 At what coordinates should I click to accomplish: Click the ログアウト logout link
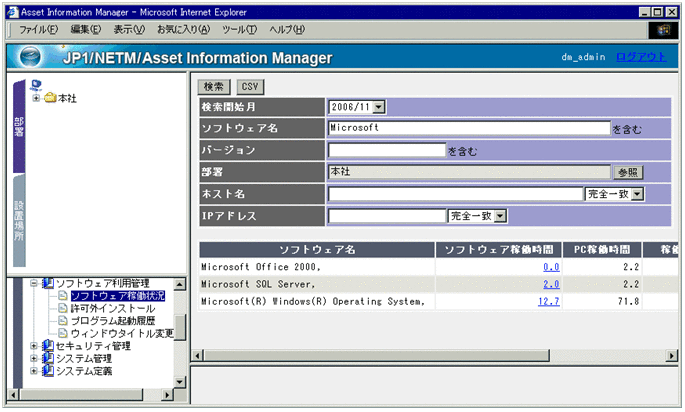tap(640, 57)
